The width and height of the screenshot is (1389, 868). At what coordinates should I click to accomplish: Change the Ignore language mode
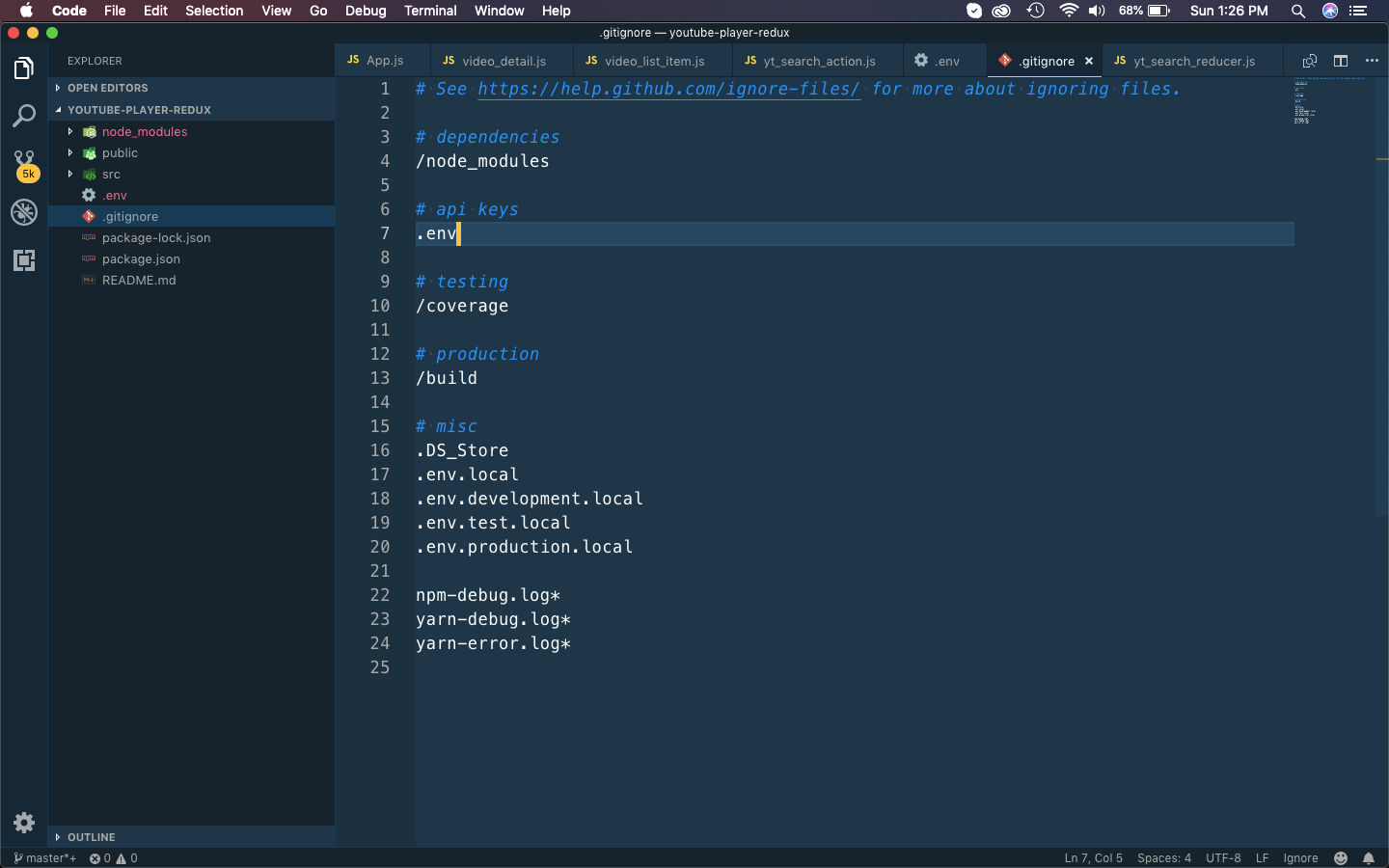(1300, 858)
